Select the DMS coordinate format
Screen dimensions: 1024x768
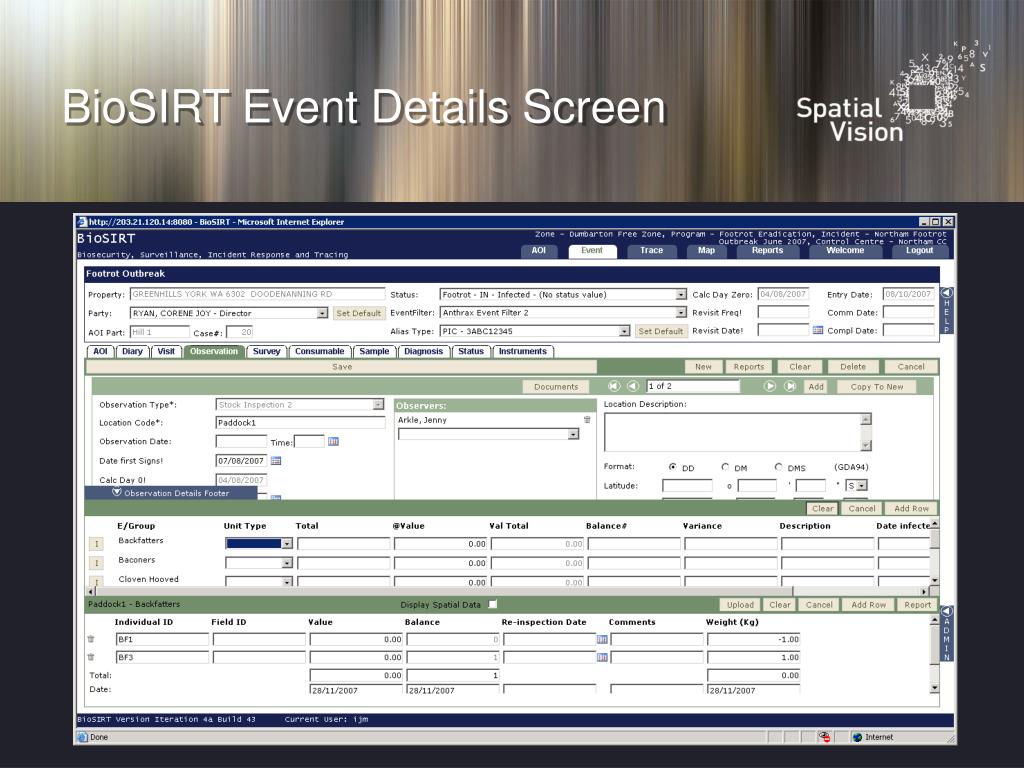(778, 467)
